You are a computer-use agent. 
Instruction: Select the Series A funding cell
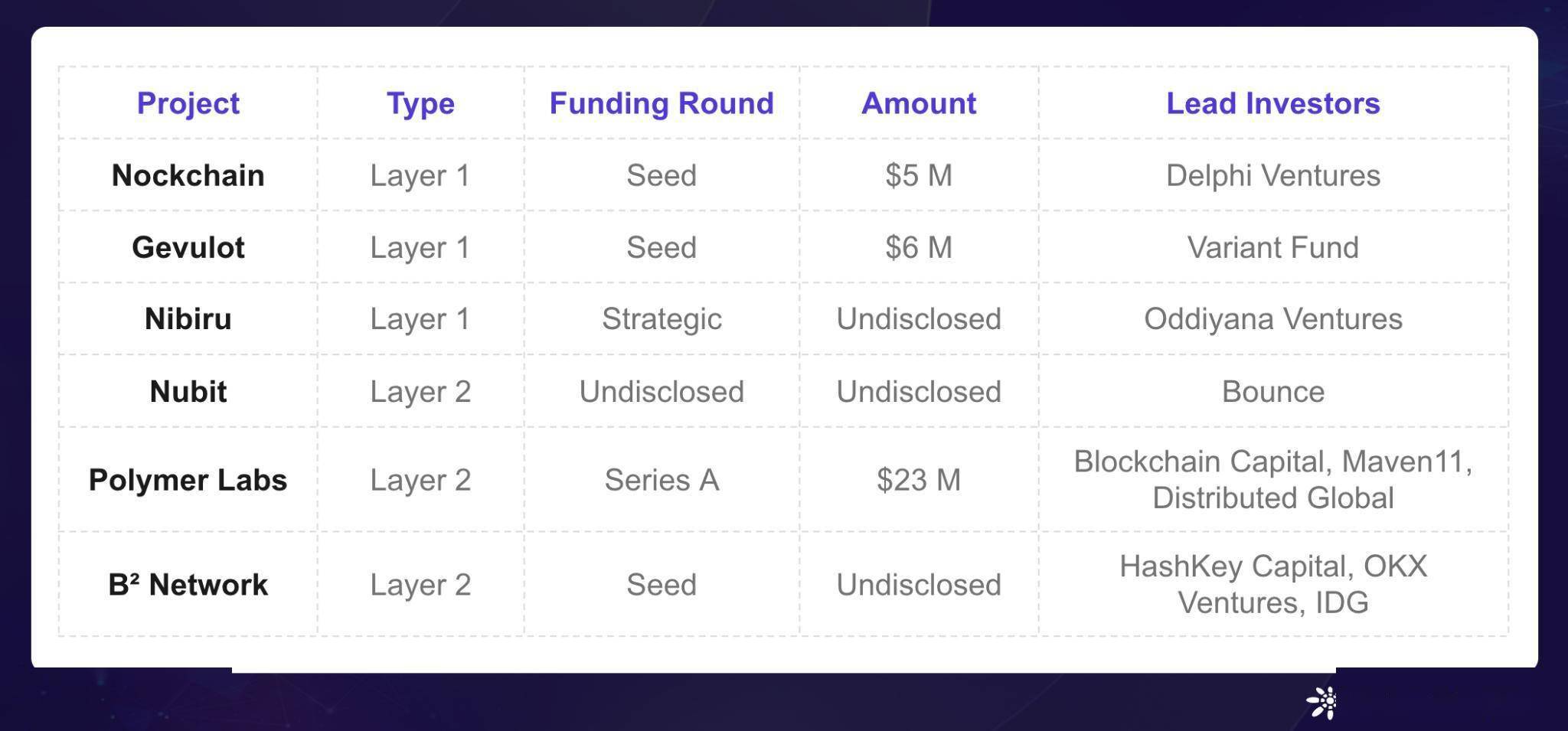pos(661,480)
